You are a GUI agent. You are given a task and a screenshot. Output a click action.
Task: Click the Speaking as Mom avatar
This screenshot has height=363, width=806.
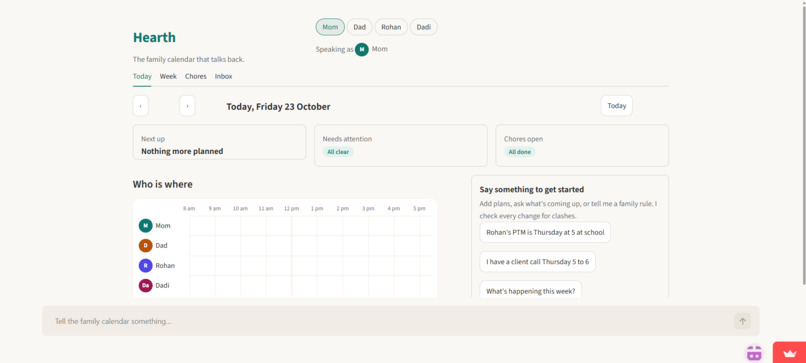coord(362,49)
